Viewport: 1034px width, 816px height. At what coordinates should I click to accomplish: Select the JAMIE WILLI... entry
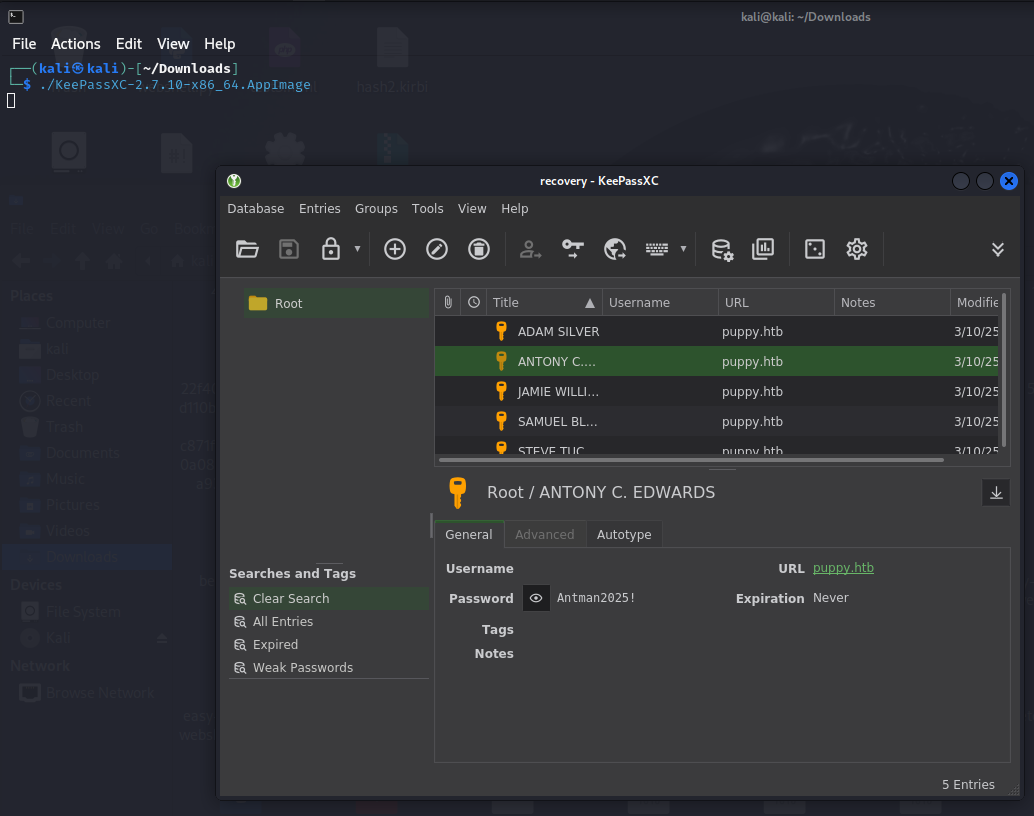point(717,392)
